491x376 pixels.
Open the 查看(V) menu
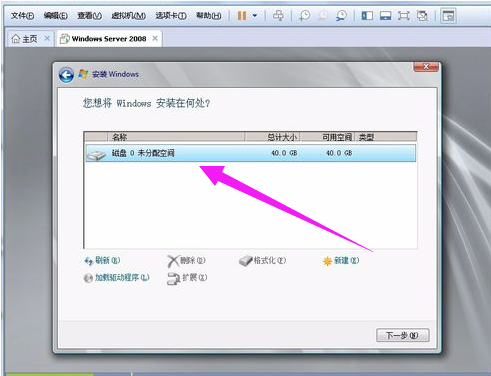click(89, 16)
